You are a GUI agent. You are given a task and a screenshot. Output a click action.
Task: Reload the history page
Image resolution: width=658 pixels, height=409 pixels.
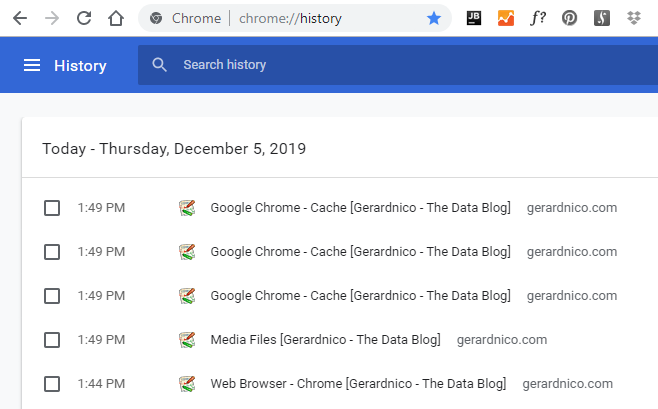pyautogui.click(x=84, y=18)
